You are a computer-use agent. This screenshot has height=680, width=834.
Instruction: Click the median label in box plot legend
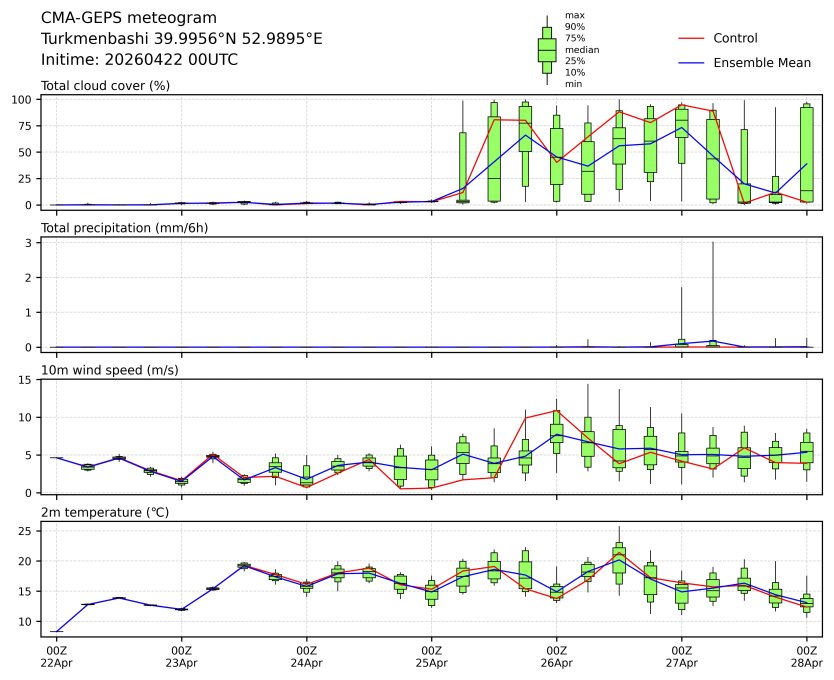pyautogui.click(x=575, y=49)
